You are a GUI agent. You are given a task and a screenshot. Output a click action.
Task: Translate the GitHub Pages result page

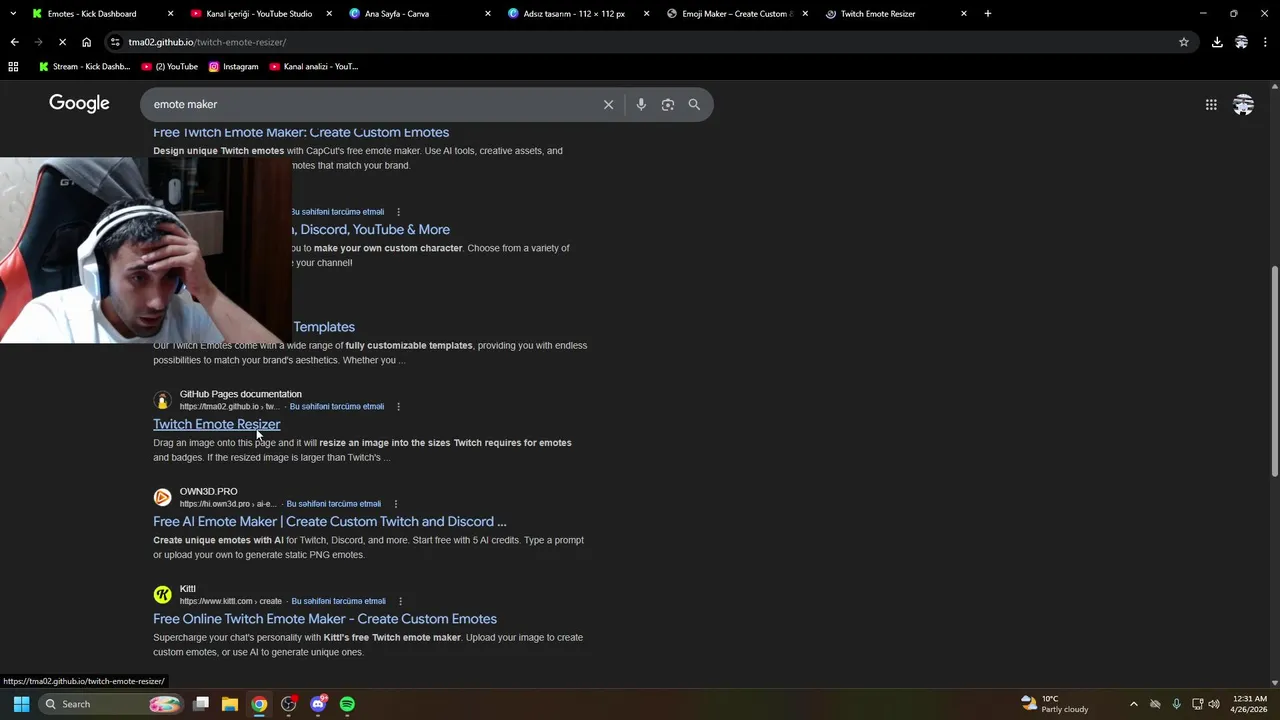pos(337,407)
